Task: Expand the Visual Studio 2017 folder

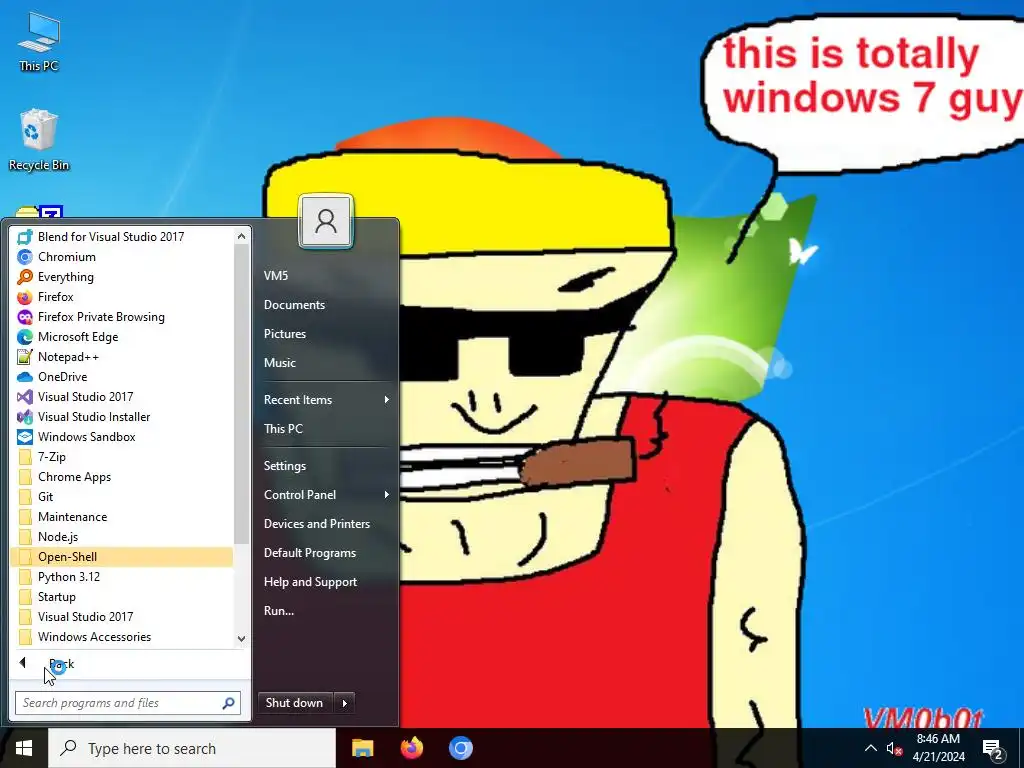Action: point(121,616)
